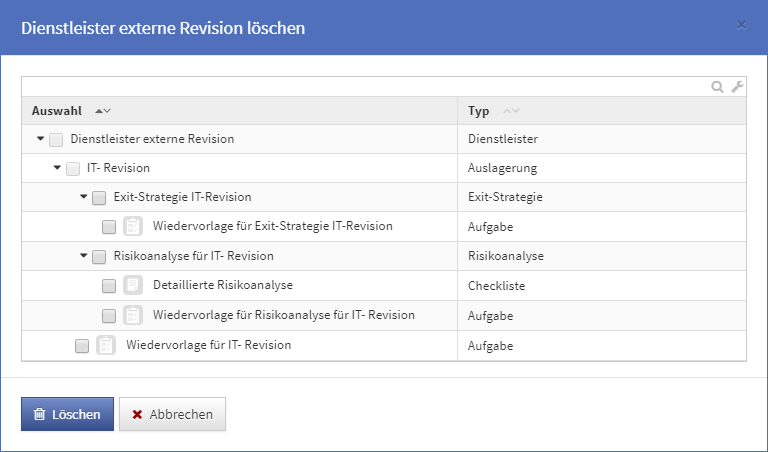768x452 pixels.
Task: Select the Detaillierte Risikoanalyse checkbox
Action: [x=109, y=286]
